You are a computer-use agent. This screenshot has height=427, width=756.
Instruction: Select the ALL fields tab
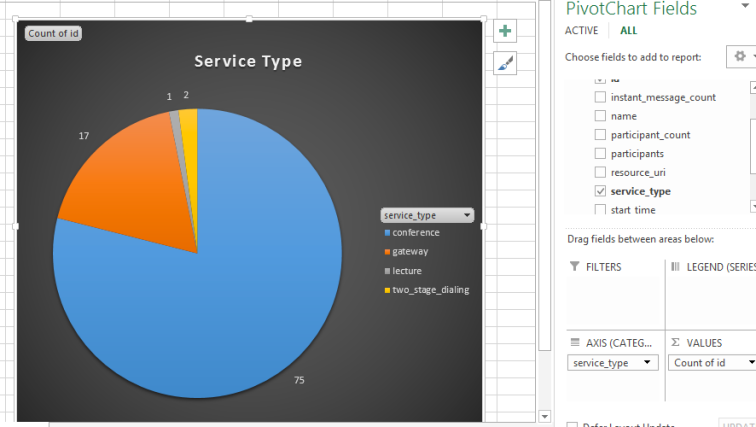[628, 31]
